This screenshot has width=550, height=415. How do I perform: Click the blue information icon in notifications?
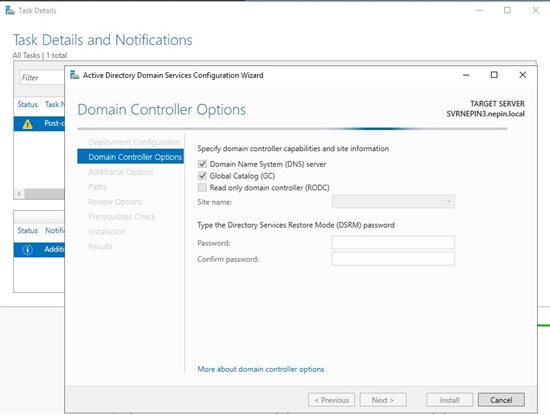pos(27,249)
